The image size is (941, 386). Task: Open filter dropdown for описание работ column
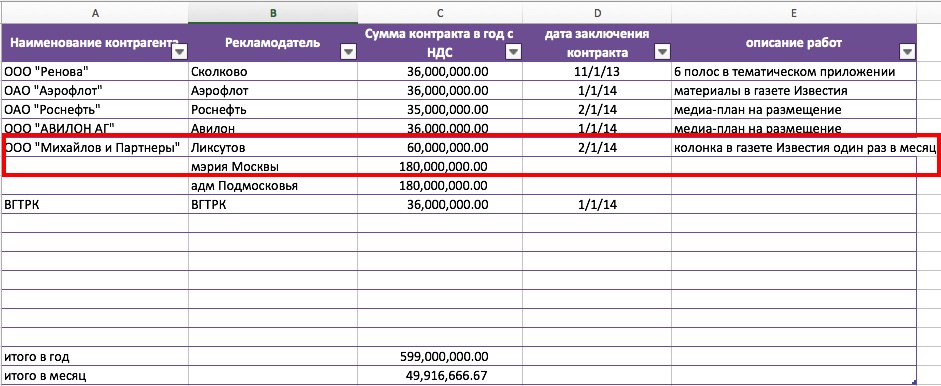(907, 53)
